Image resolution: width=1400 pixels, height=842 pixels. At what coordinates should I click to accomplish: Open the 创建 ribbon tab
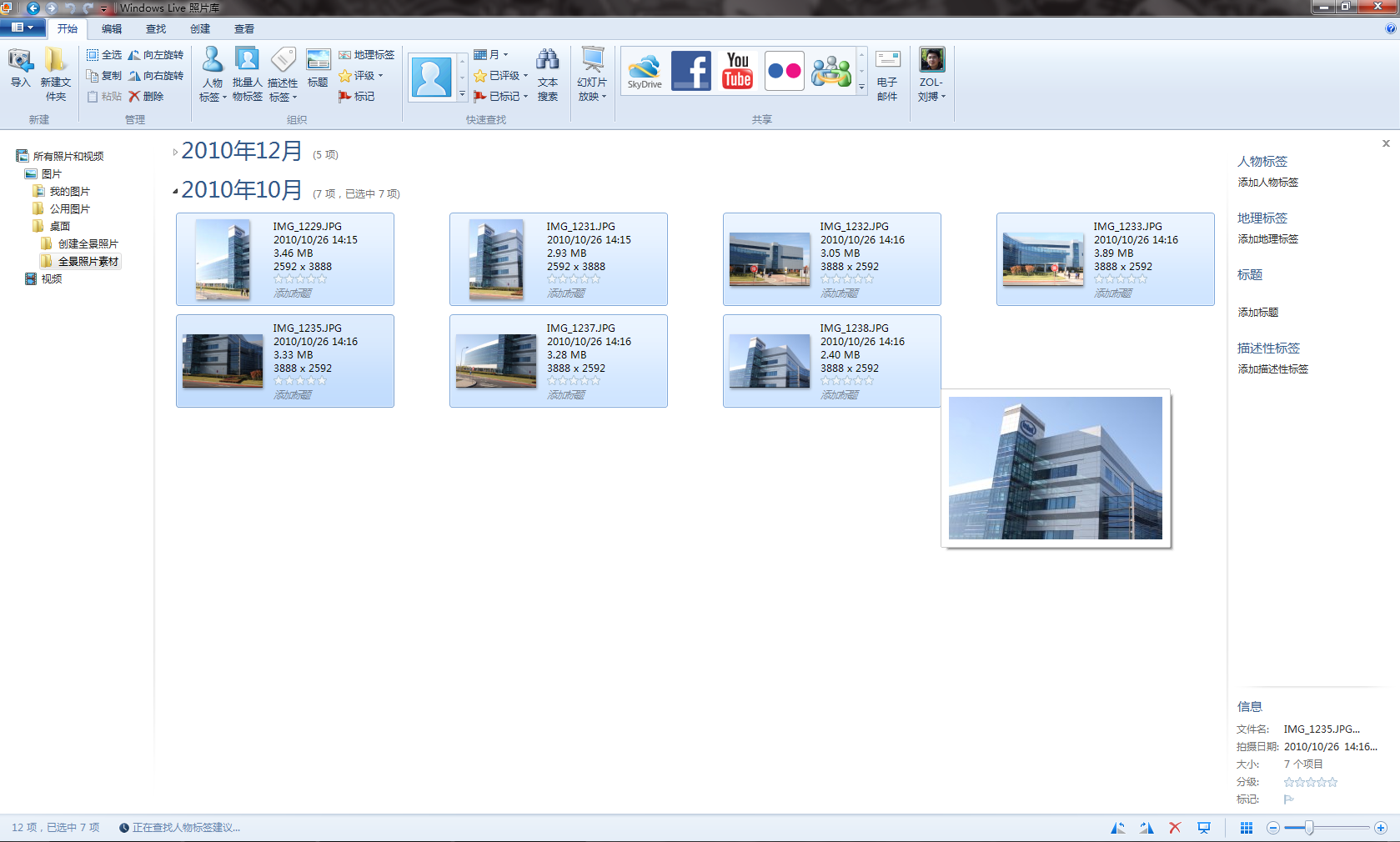[200, 28]
